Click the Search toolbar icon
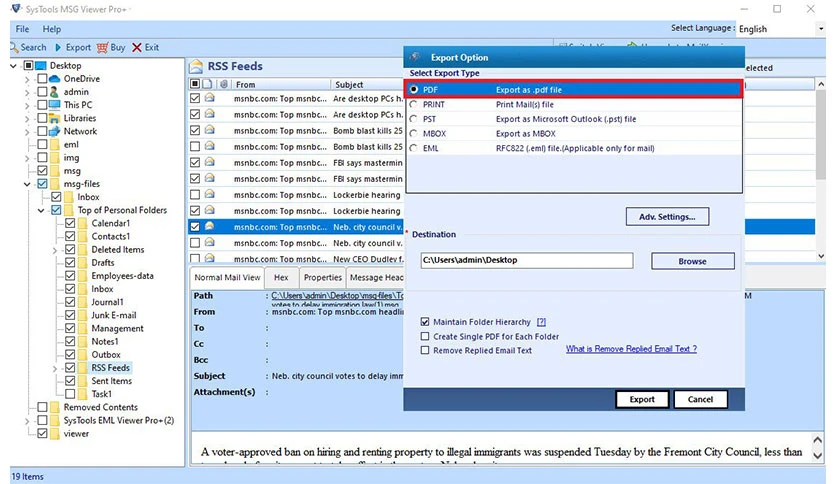This screenshot has height=484, width=836. (14, 47)
